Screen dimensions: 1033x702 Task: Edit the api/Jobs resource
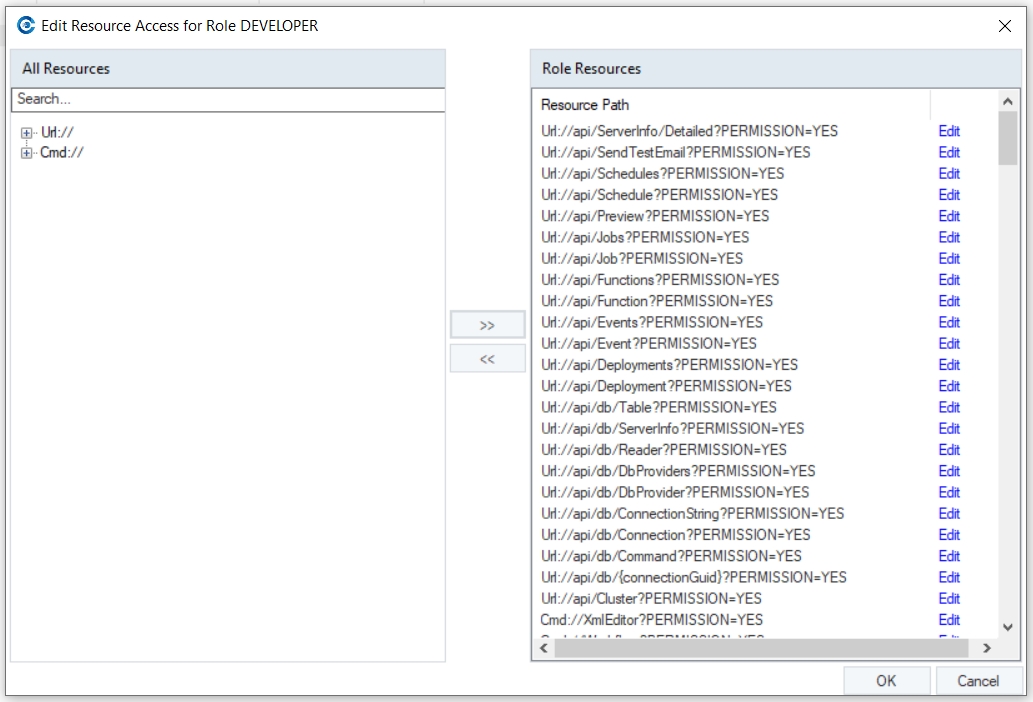click(x=949, y=237)
